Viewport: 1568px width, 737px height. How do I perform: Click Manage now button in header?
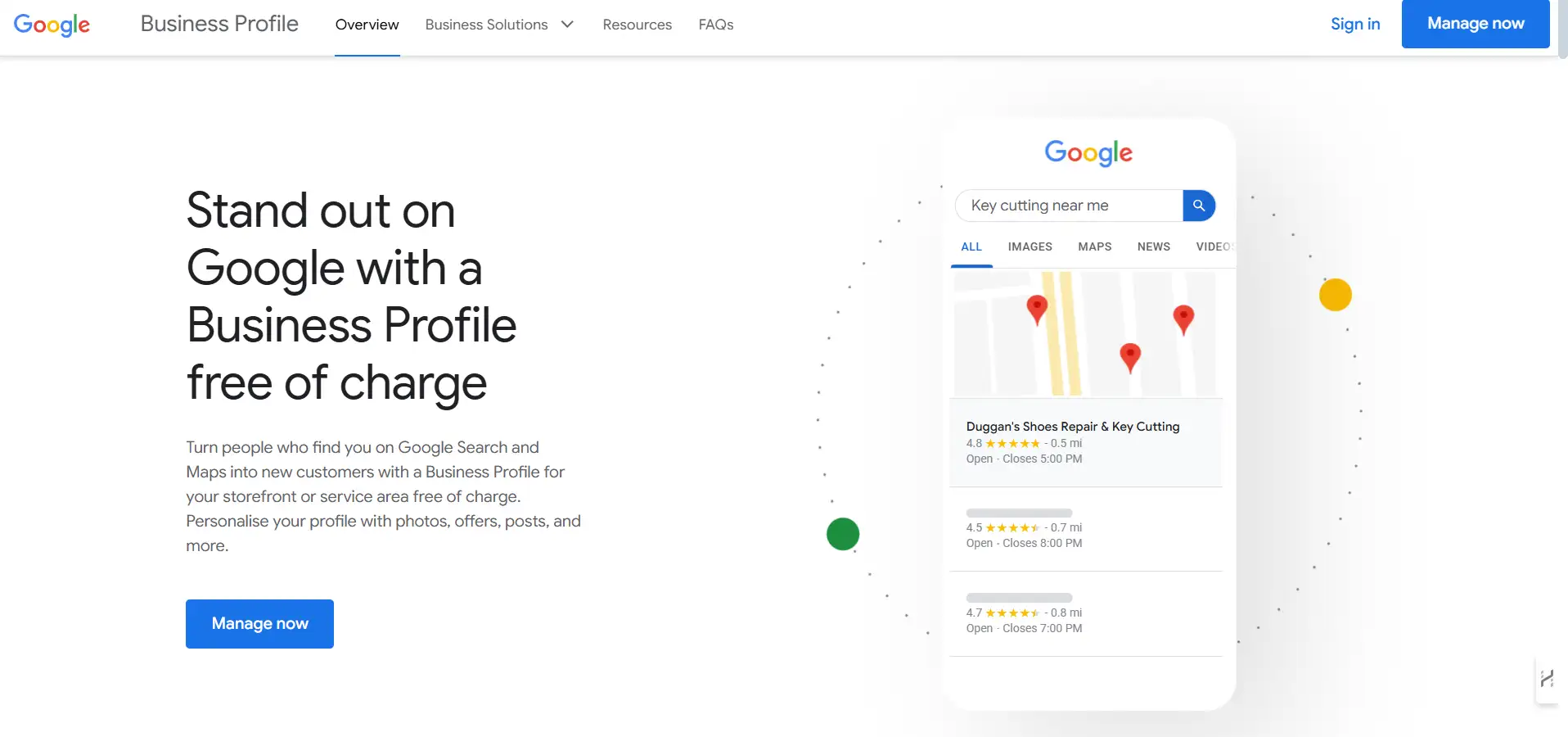pyautogui.click(x=1476, y=24)
